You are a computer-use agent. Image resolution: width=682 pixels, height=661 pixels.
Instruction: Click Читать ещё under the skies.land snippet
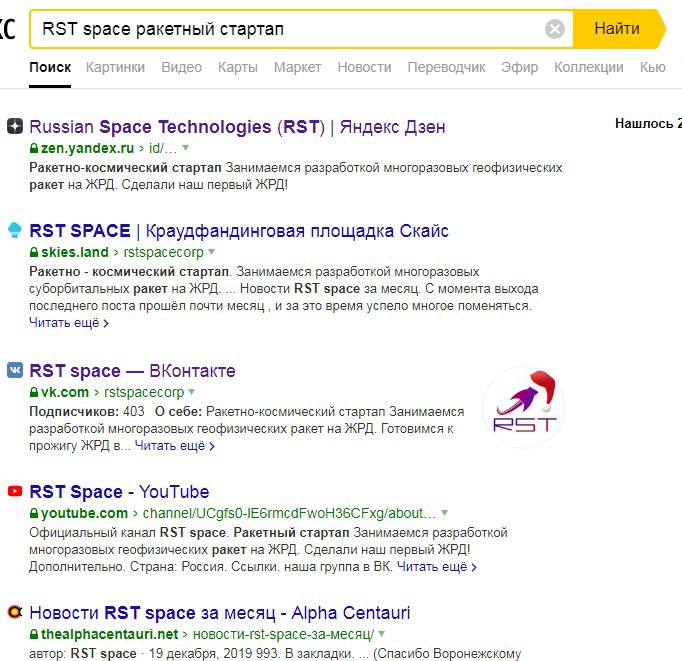[x=69, y=323]
